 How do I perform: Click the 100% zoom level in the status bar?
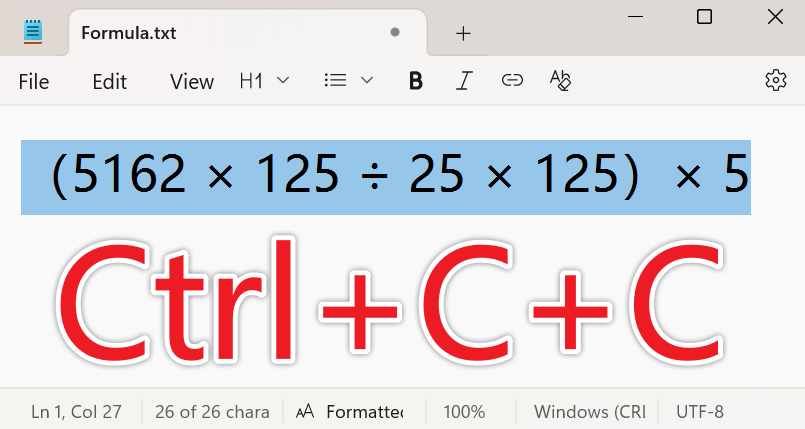(464, 411)
